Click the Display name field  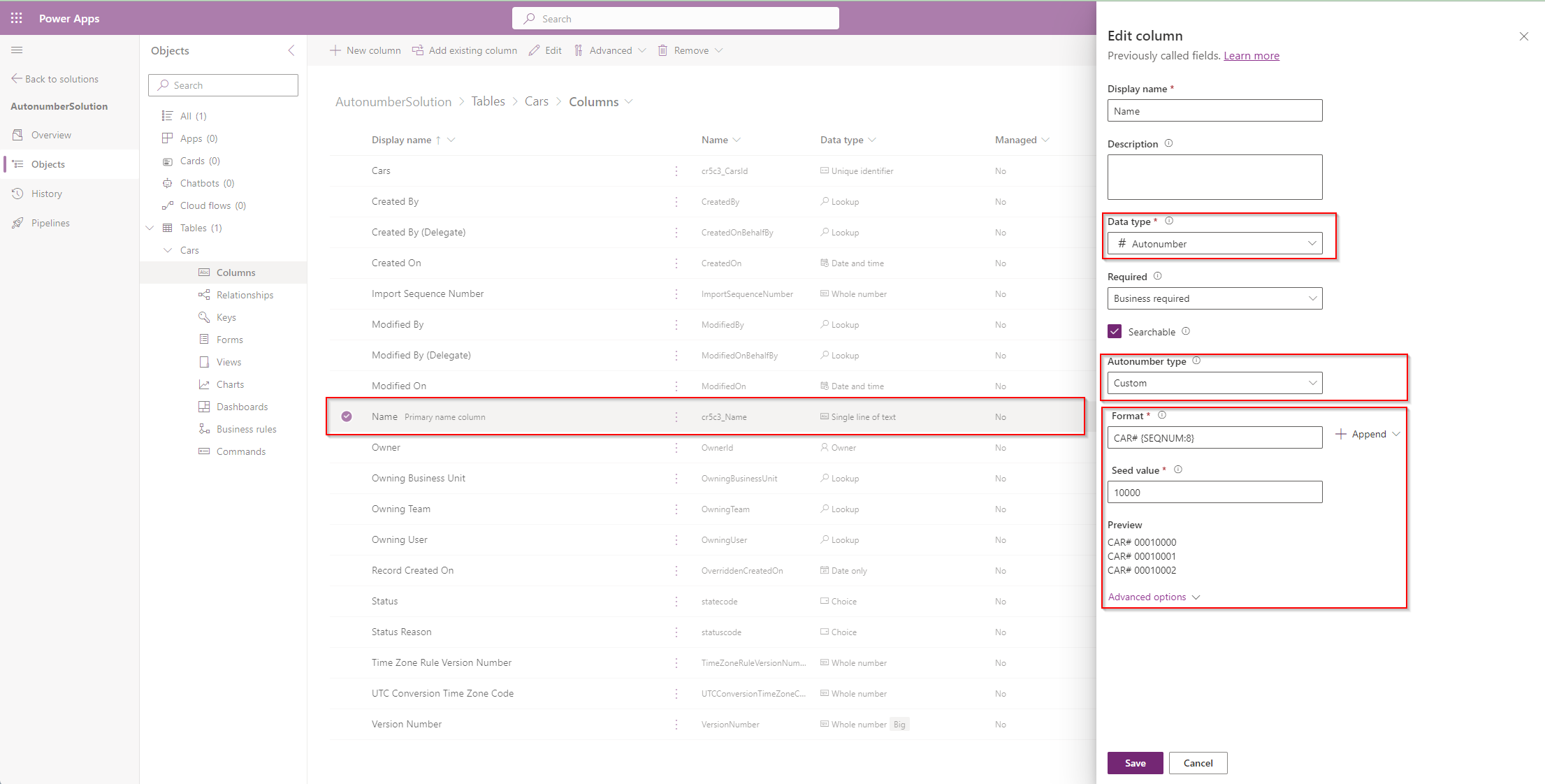click(x=1214, y=110)
